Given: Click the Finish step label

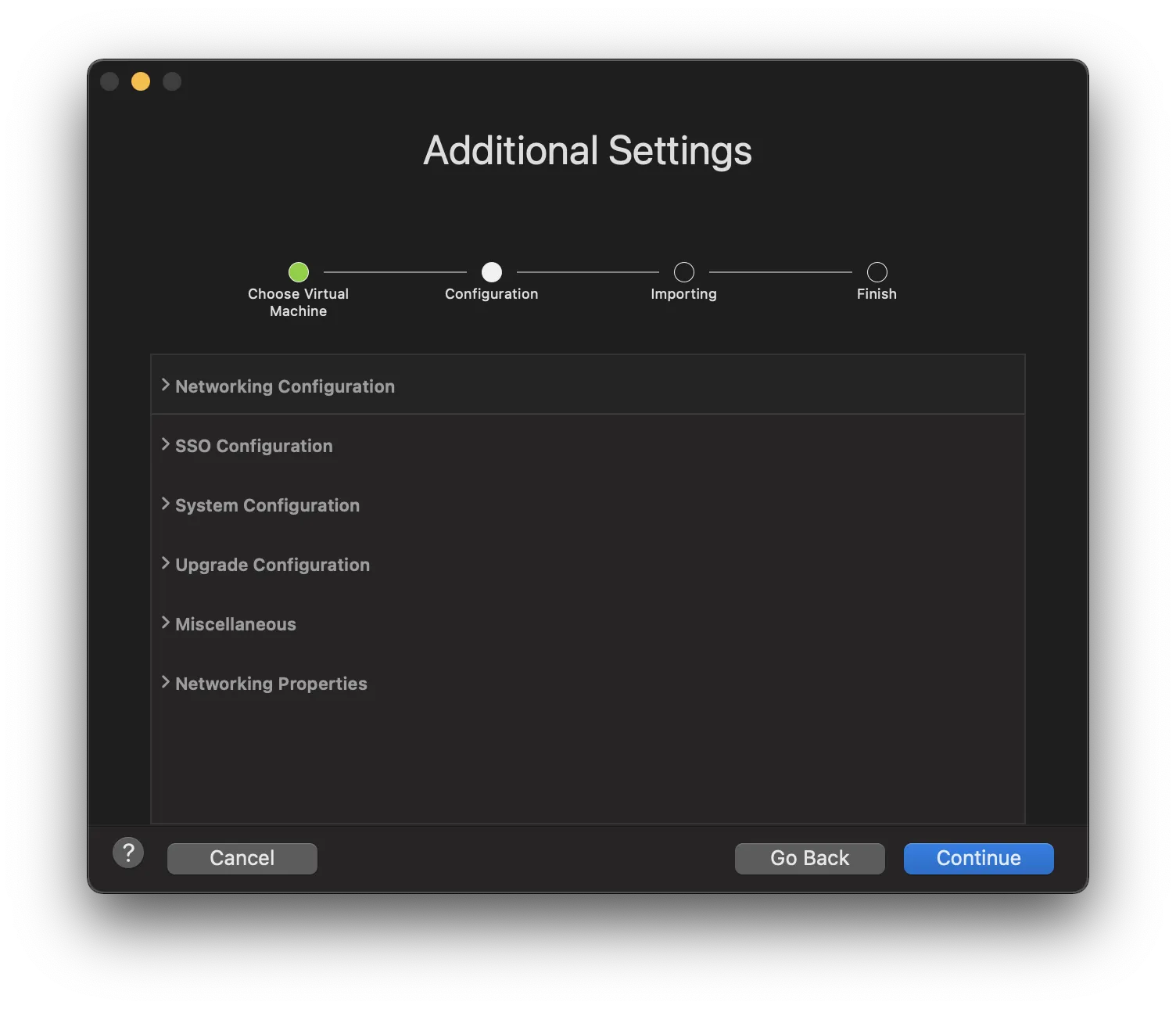Looking at the screenshot, I should click(x=877, y=294).
